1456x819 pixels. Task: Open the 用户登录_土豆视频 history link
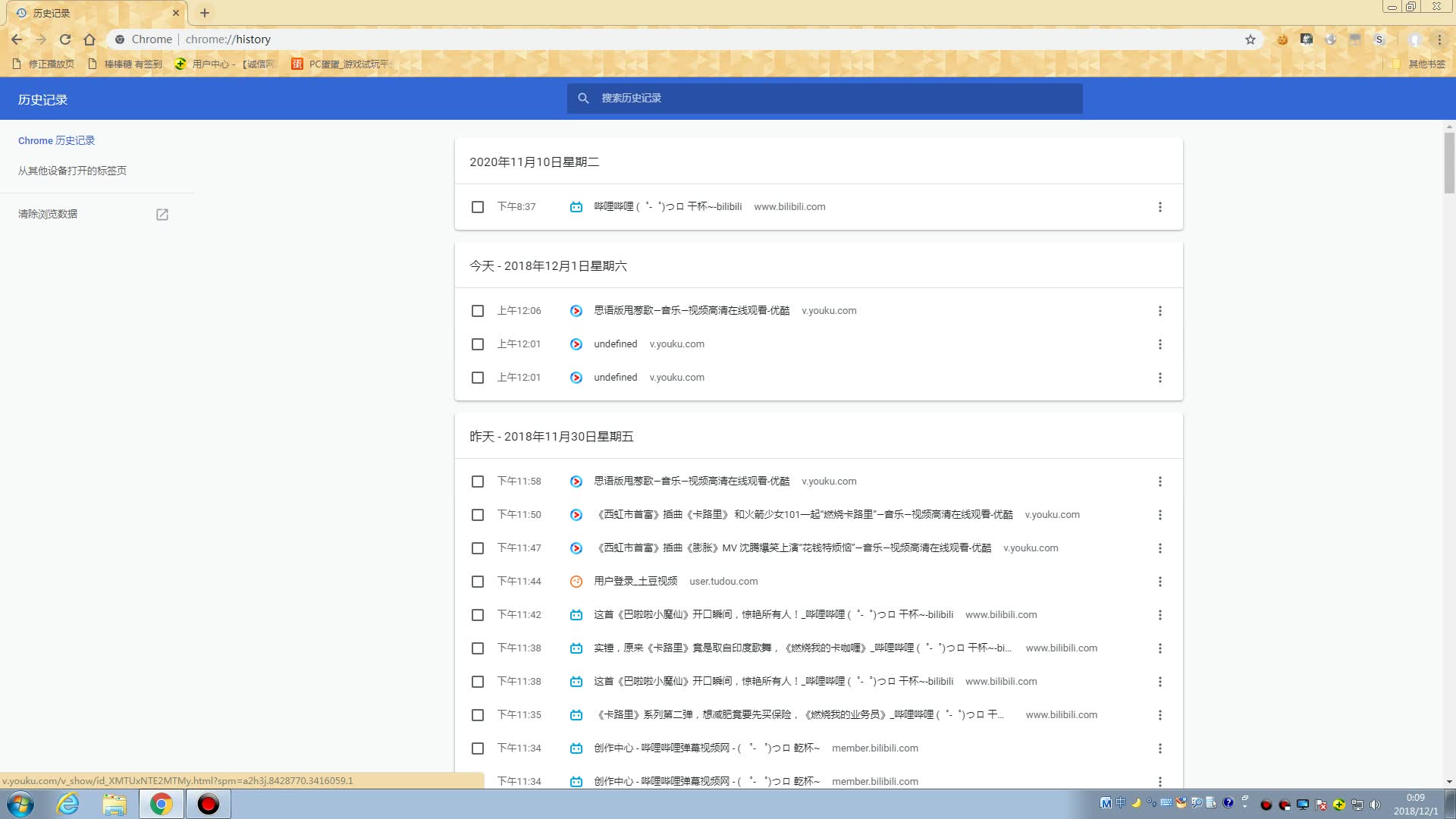pos(635,582)
